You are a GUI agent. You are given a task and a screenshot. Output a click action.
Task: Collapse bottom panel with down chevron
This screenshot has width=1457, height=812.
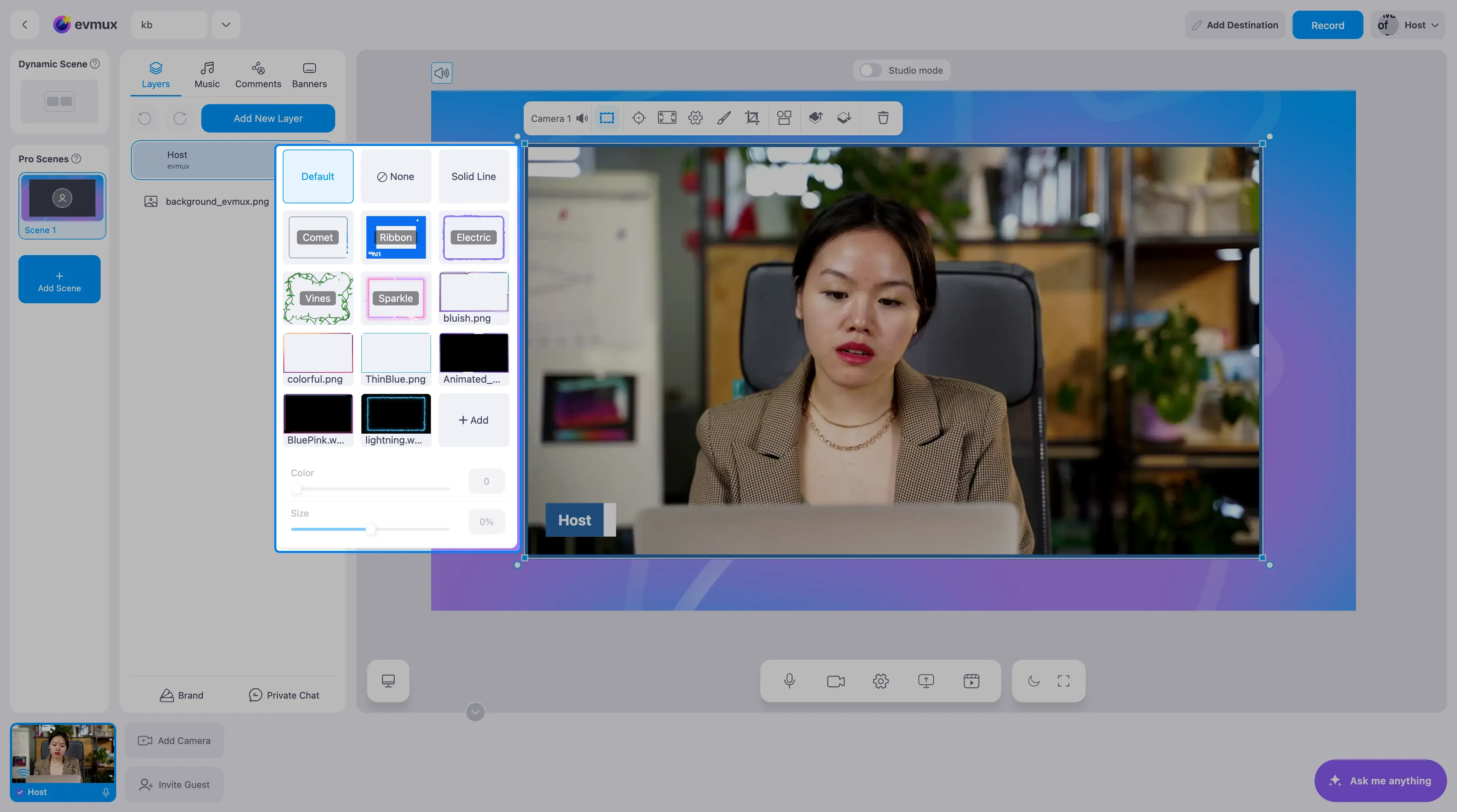pos(475,712)
